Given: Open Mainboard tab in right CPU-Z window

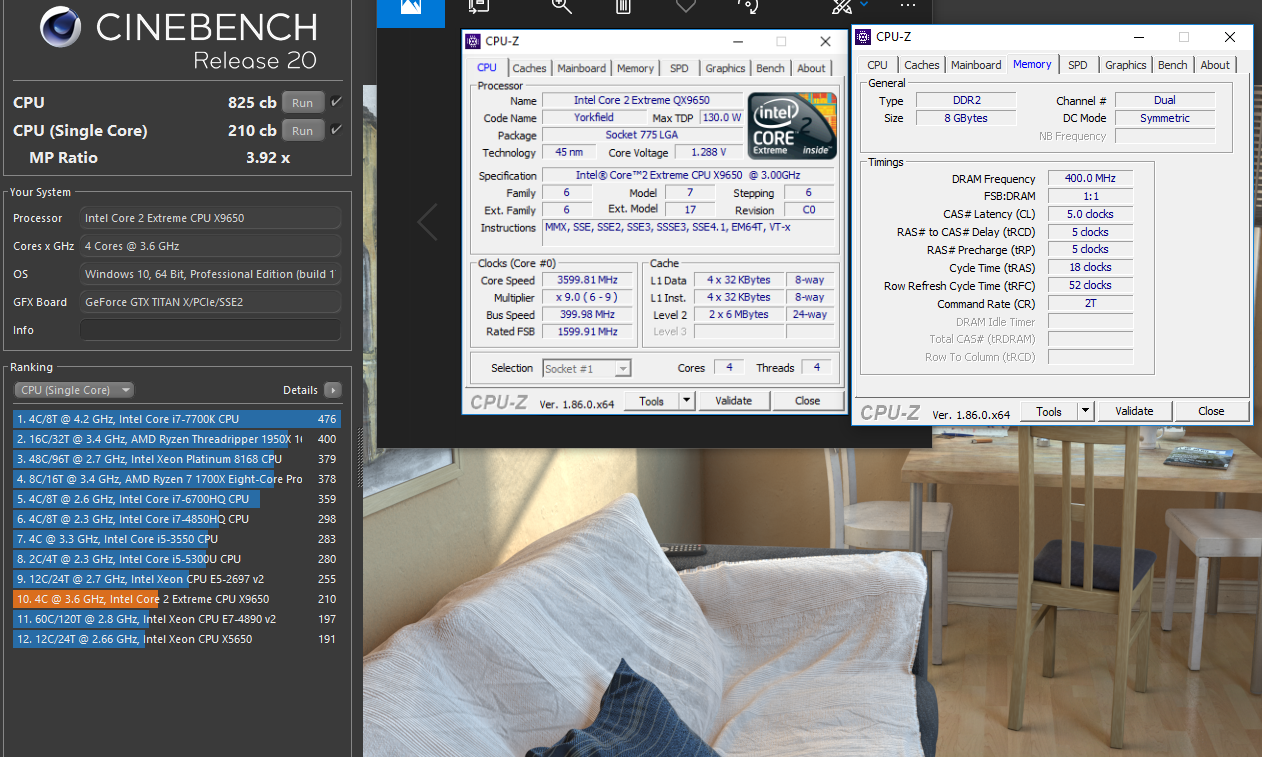Looking at the screenshot, I should pos(976,65).
